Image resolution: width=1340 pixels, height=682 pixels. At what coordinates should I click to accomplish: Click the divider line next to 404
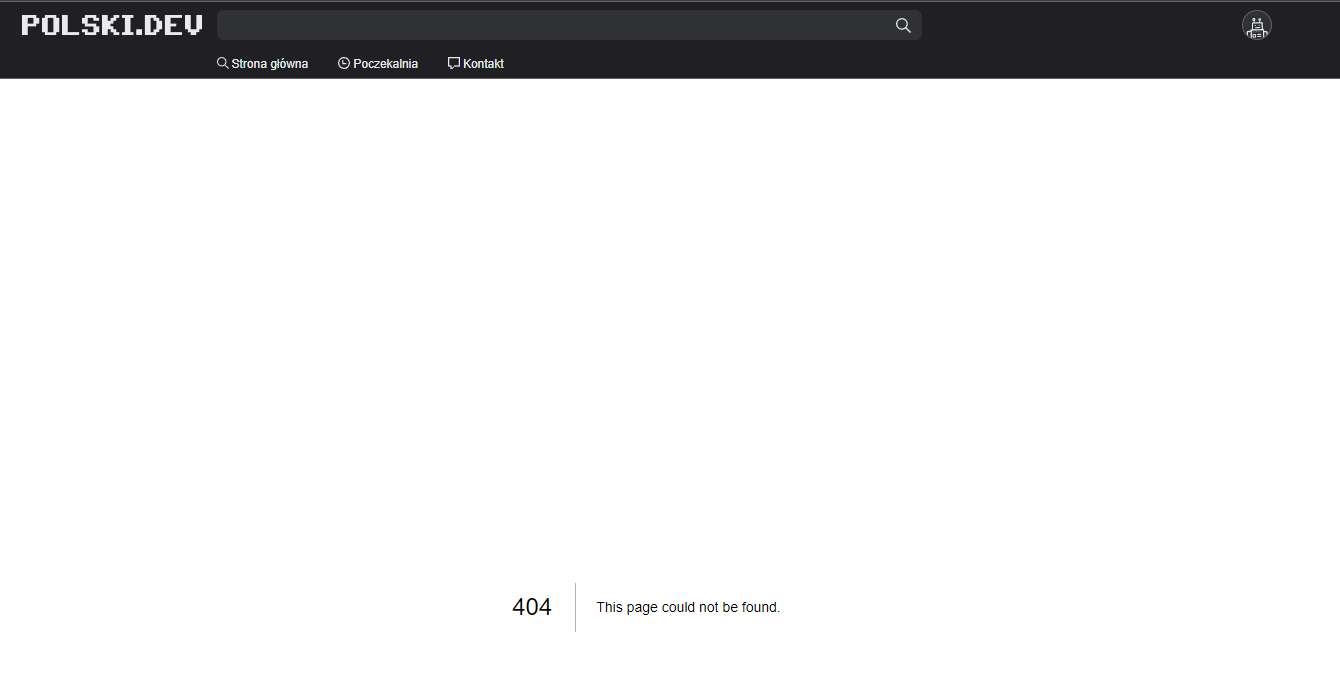coord(575,607)
